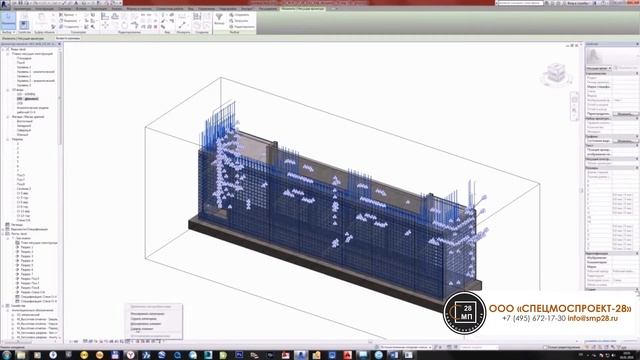Image resolution: width=640 pixels, height=360 pixels.
Task: Open the Вставка ribbon tab
Action: pyautogui.click(x=81, y=9)
